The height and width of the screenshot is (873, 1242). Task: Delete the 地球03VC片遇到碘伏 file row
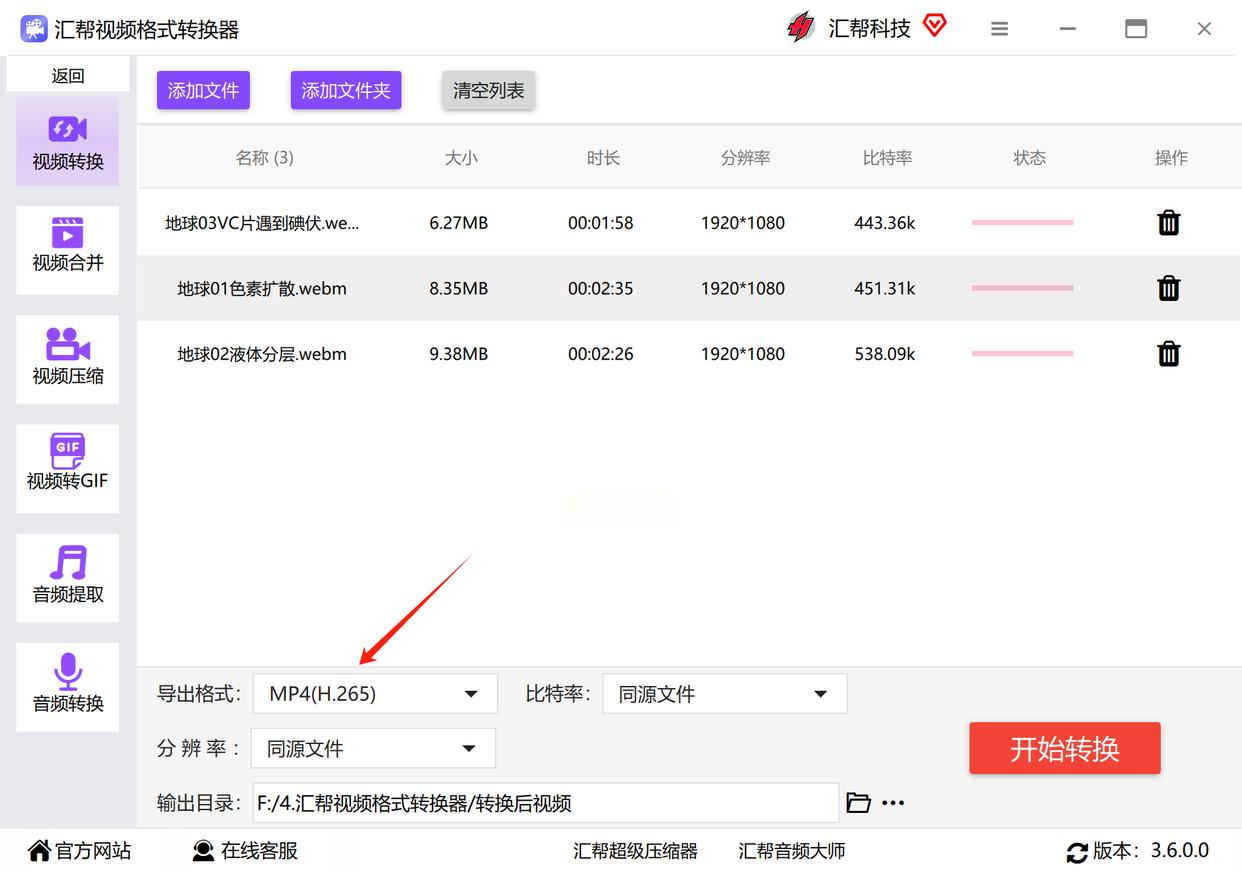(x=1168, y=223)
